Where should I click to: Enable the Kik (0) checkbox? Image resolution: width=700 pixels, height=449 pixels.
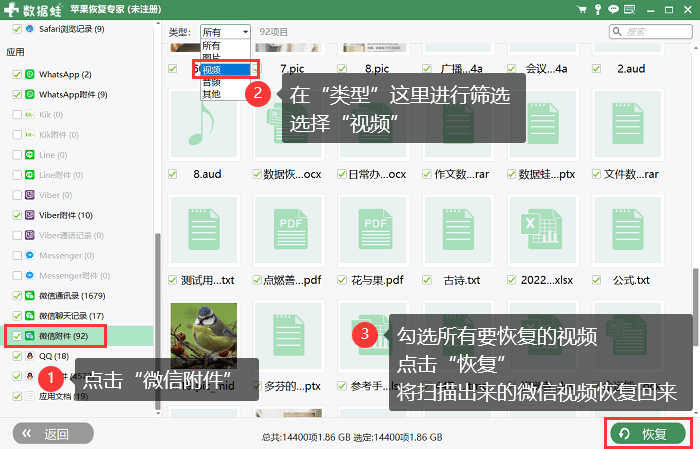(17, 115)
